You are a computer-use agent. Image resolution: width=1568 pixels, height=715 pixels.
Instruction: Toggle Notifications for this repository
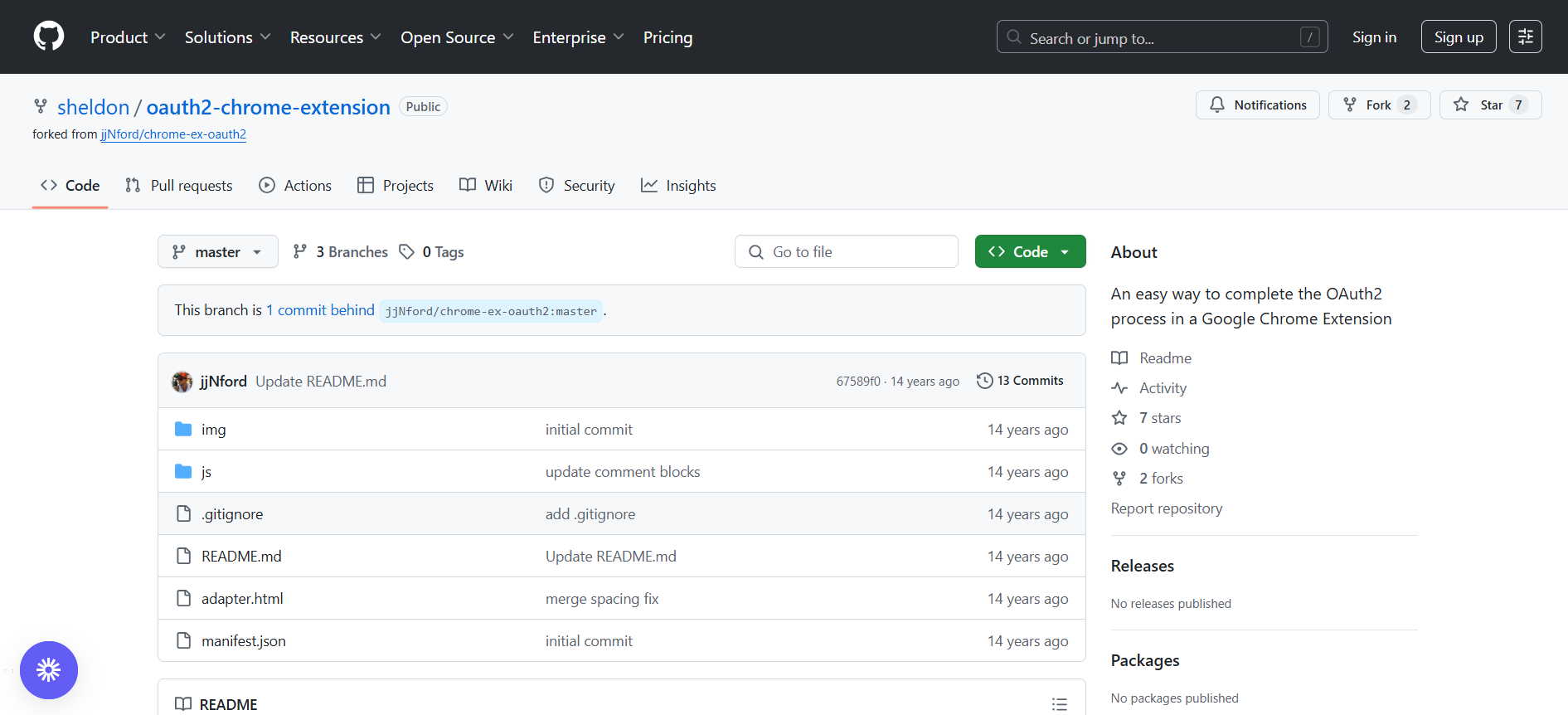coord(1257,105)
